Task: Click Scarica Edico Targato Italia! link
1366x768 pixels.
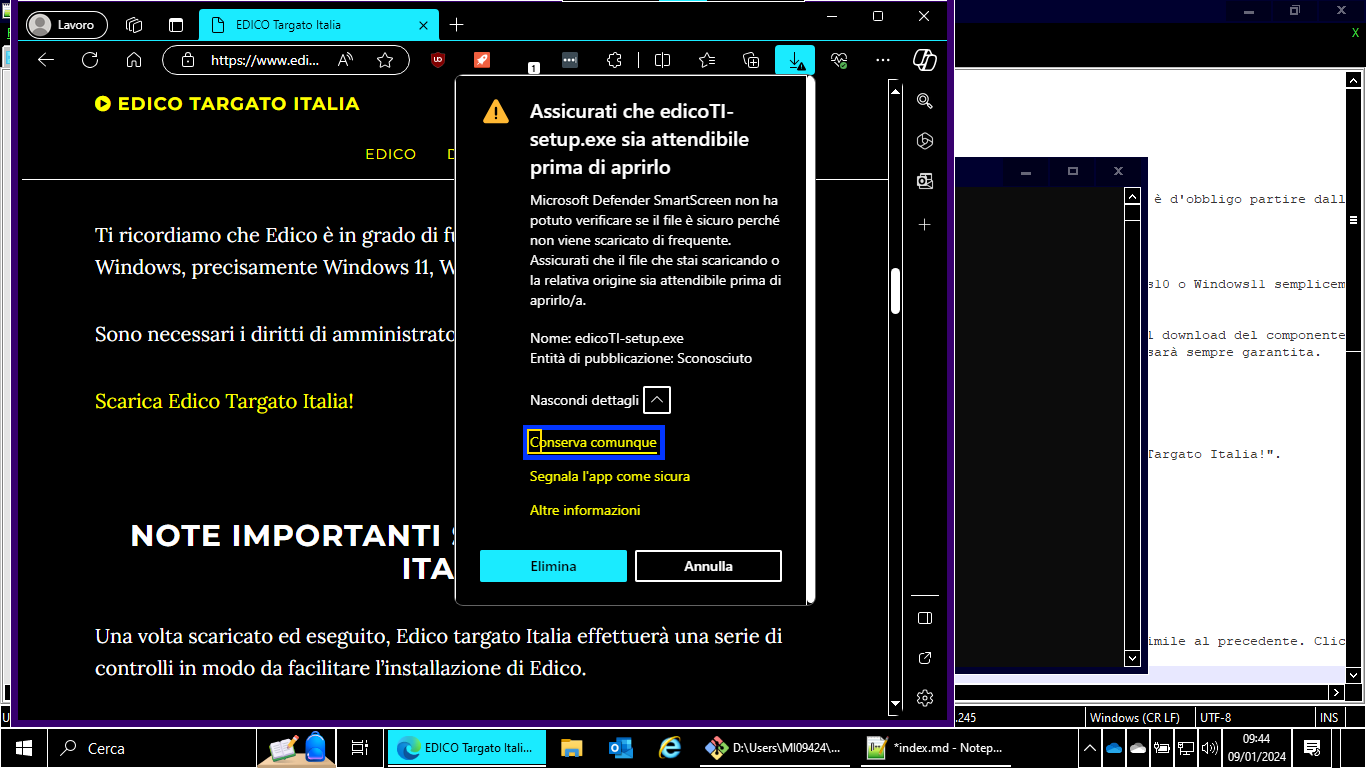Action: click(x=224, y=401)
